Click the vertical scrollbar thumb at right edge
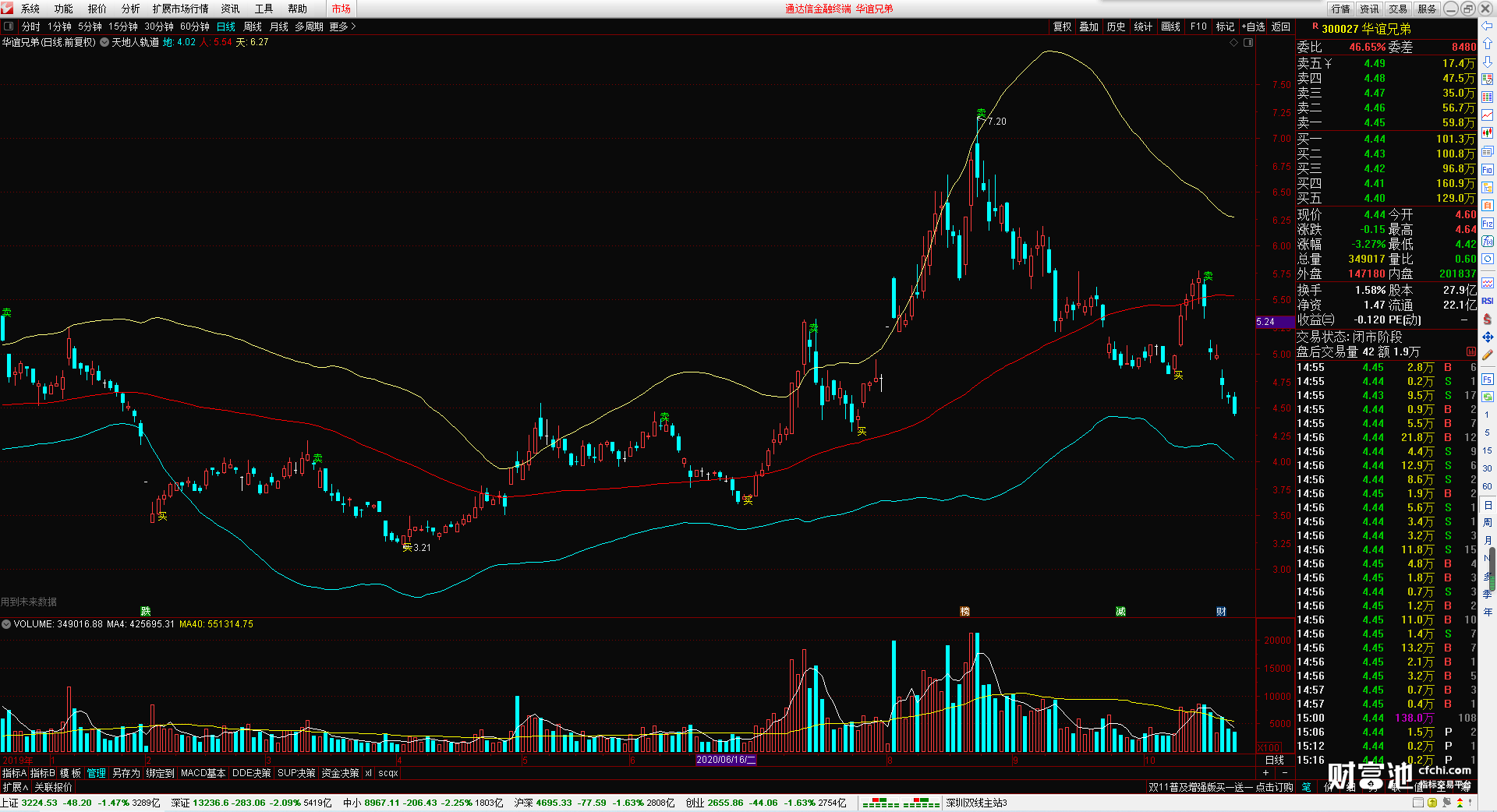This screenshot has height=812, width=1497. [x=1492, y=567]
